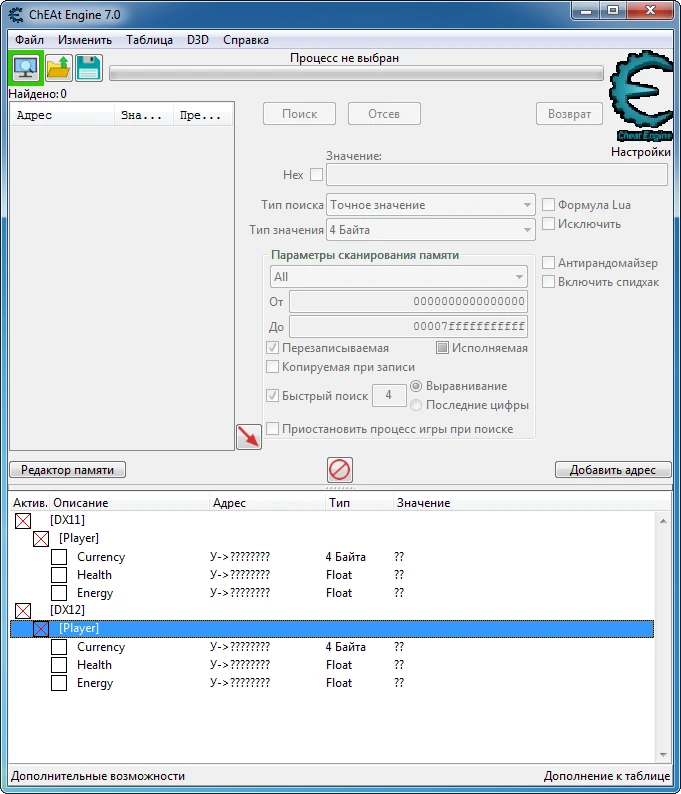
Task: Click Cheat Engine title bar icon
Action: [x=16, y=15]
